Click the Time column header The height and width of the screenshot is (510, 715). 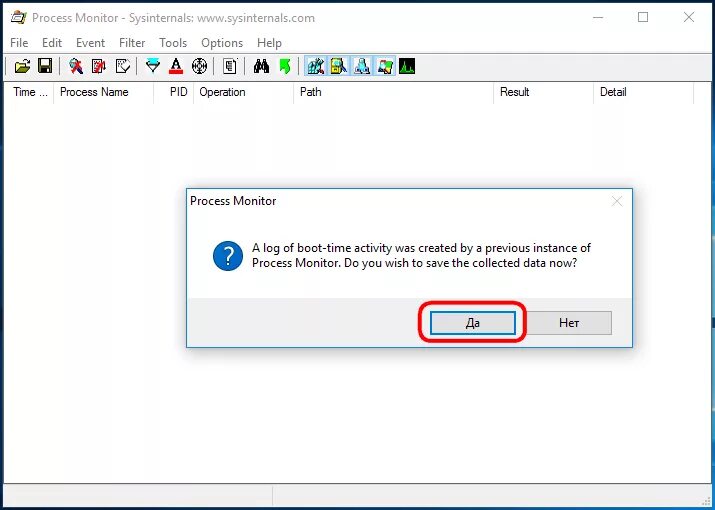(30, 92)
